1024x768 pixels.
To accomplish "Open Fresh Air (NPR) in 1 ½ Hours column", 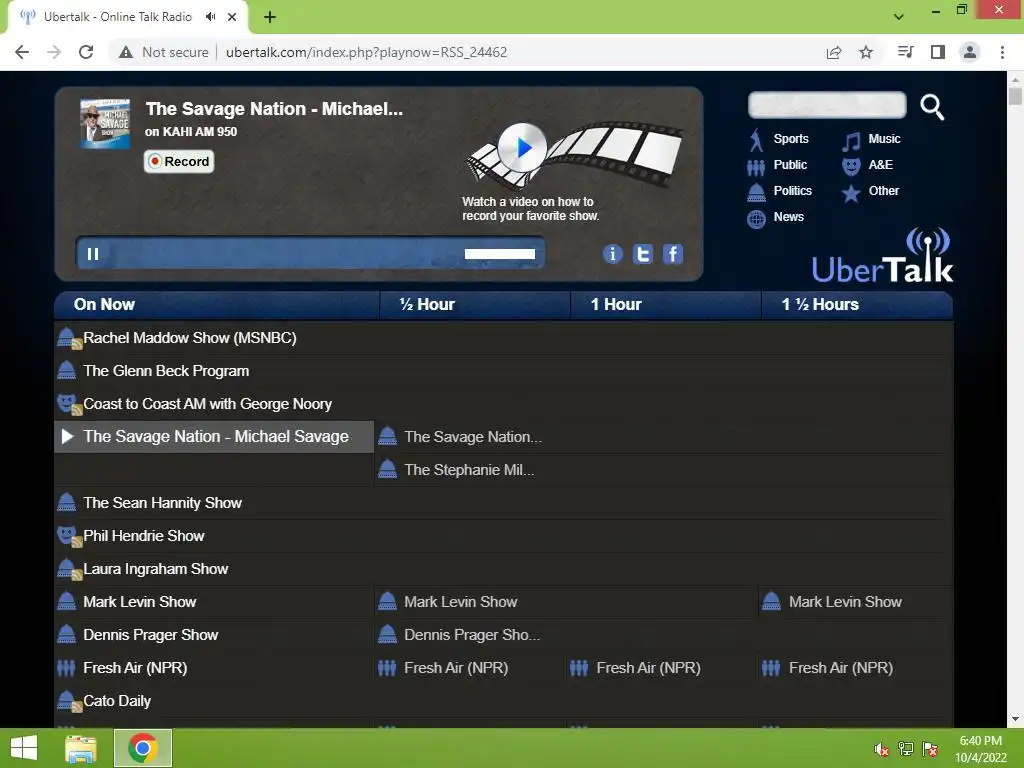I will [x=840, y=667].
